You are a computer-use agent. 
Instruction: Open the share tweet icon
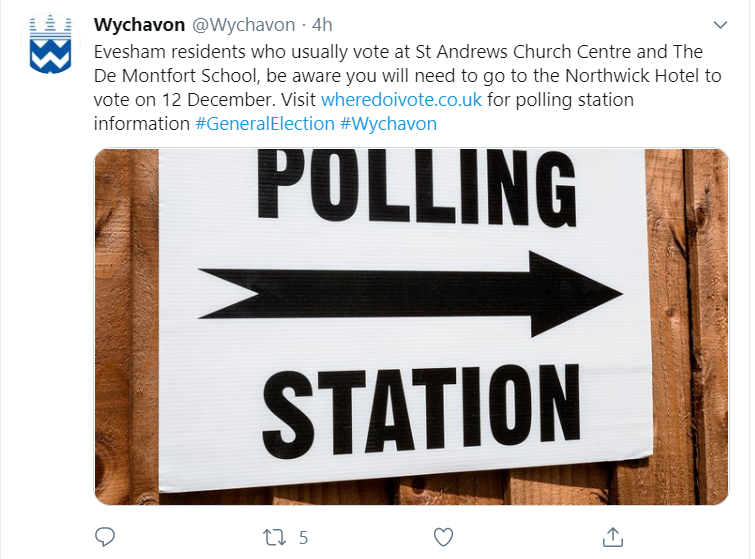click(612, 537)
